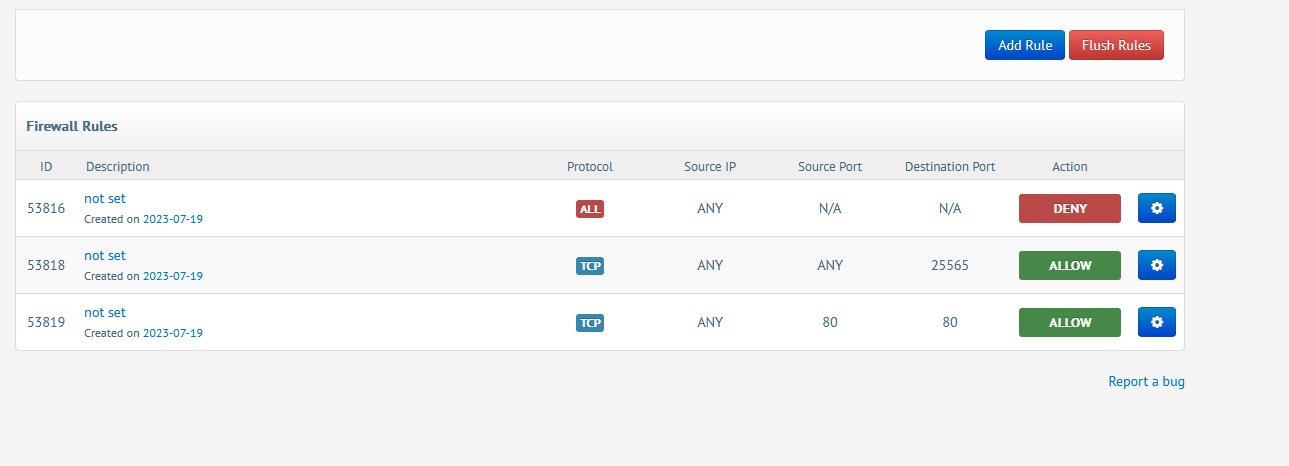
Task: Open gear settings for rule 53816
Action: pyautogui.click(x=1156, y=208)
